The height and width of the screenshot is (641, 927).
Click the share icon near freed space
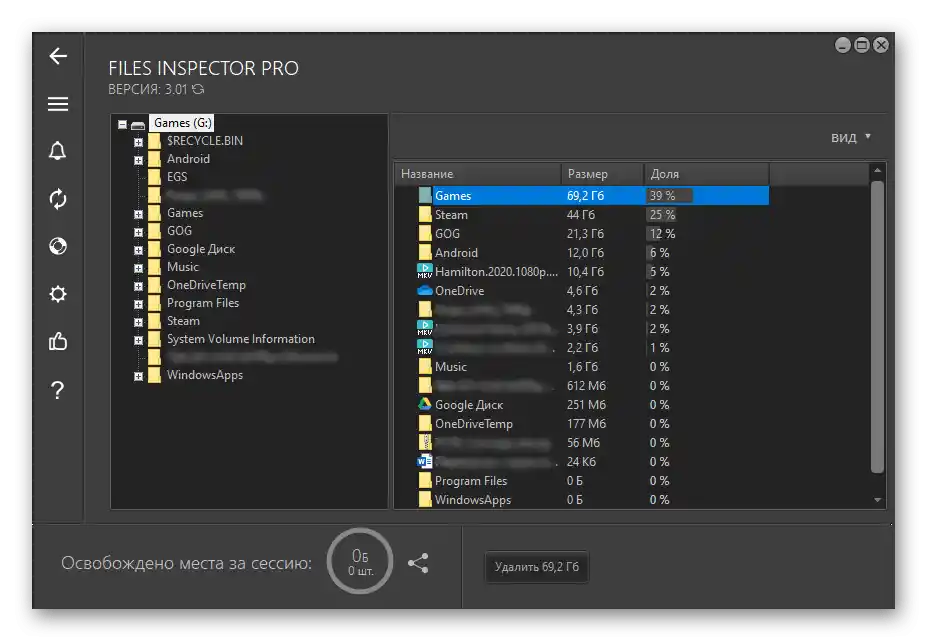[418, 563]
